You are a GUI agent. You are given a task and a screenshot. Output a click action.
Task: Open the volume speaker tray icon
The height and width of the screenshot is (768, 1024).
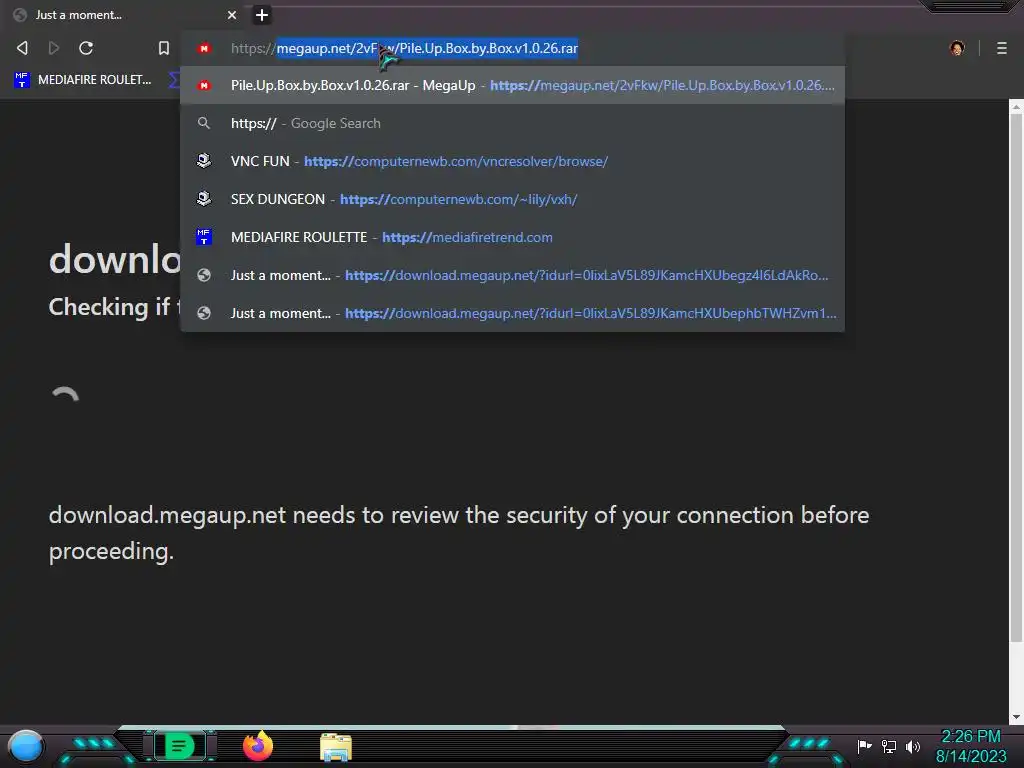point(912,746)
